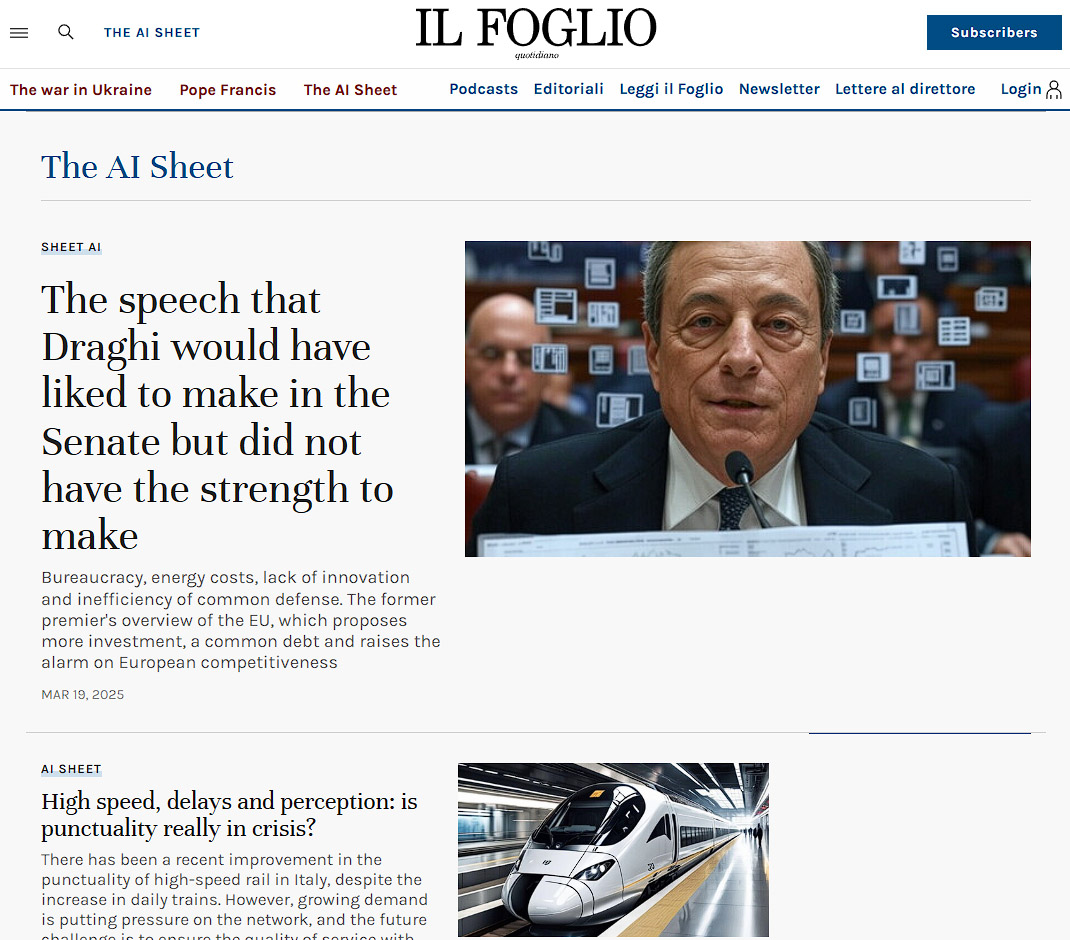Click the Il Foglio logo
This screenshot has height=940, width=1070.
(x=536, y=33)
